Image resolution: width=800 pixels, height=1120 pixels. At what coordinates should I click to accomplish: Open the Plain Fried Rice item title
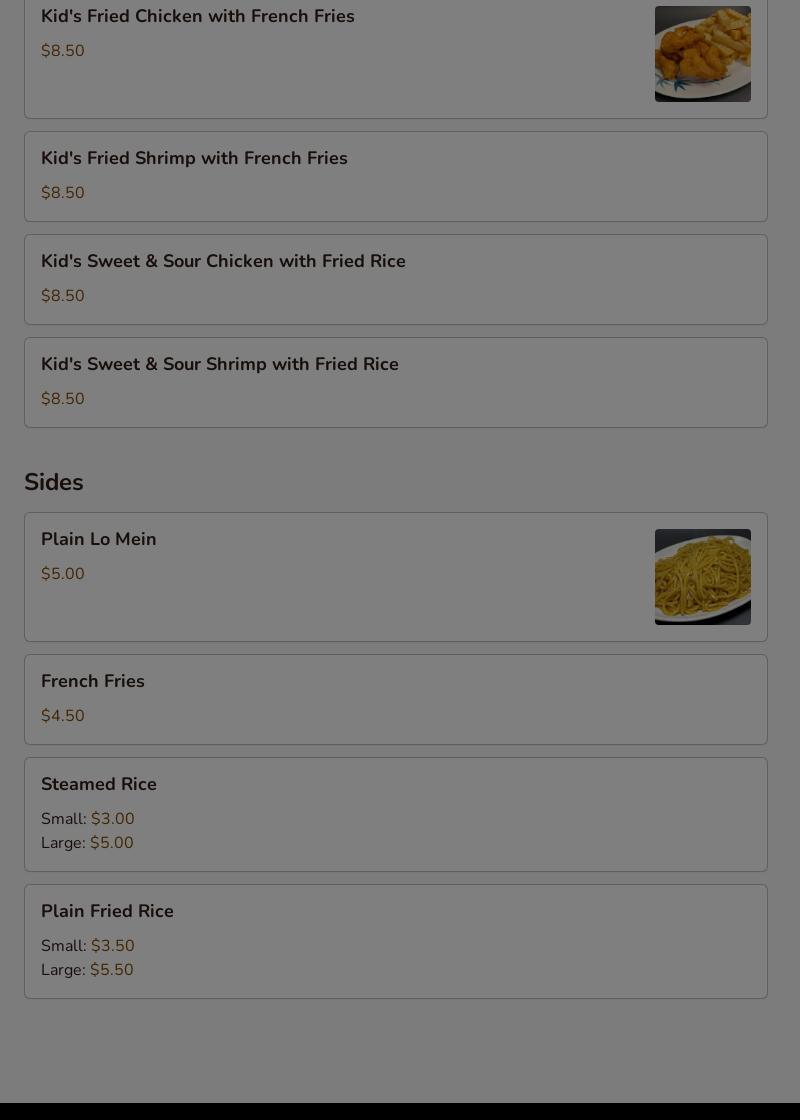pyautogui.click(x=107, y=911)
